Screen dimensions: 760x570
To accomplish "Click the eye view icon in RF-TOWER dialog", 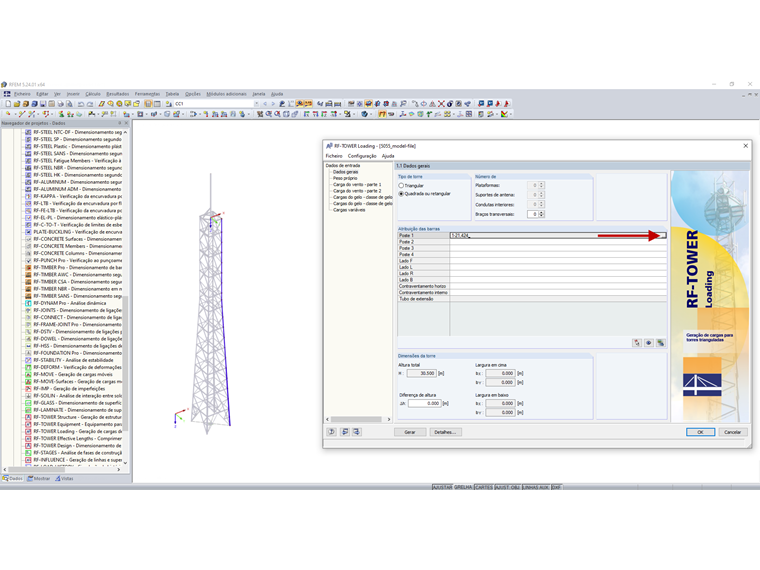I will point(649,343).
